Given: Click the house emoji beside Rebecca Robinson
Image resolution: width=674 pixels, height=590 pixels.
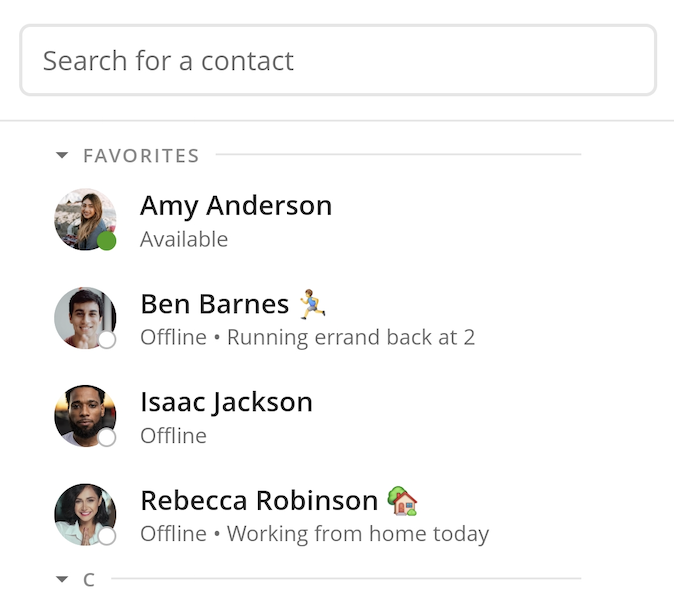Looking at the screenshot, I should (x=402, y=501).
